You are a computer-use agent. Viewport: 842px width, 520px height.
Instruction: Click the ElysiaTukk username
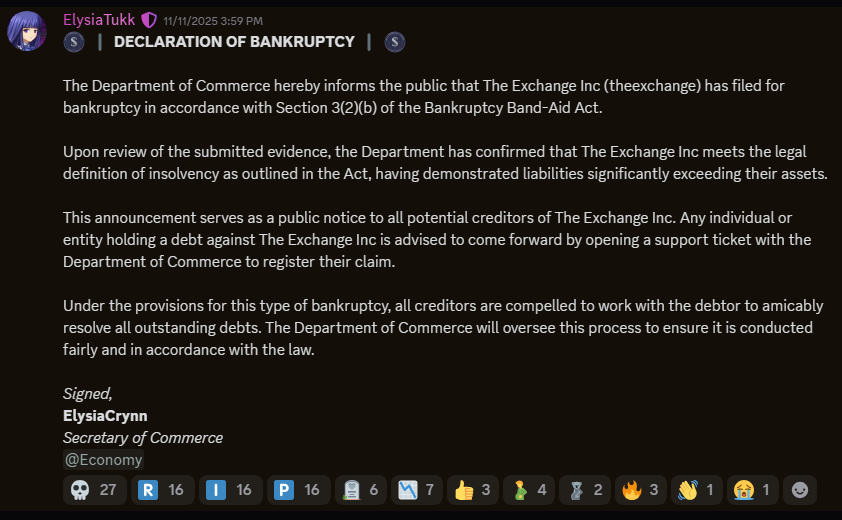[x=98, y=19]
